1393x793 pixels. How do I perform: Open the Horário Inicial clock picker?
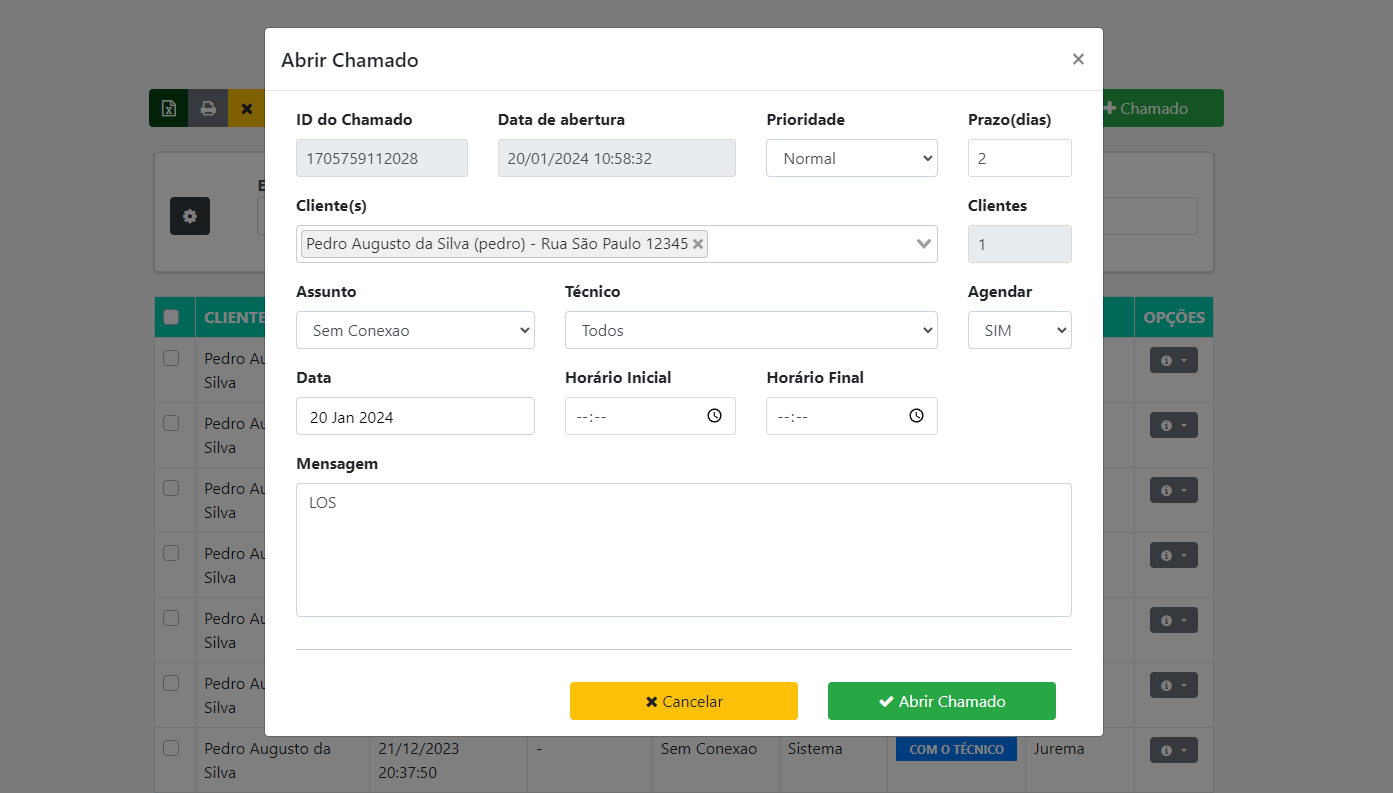tap(714, 416)
